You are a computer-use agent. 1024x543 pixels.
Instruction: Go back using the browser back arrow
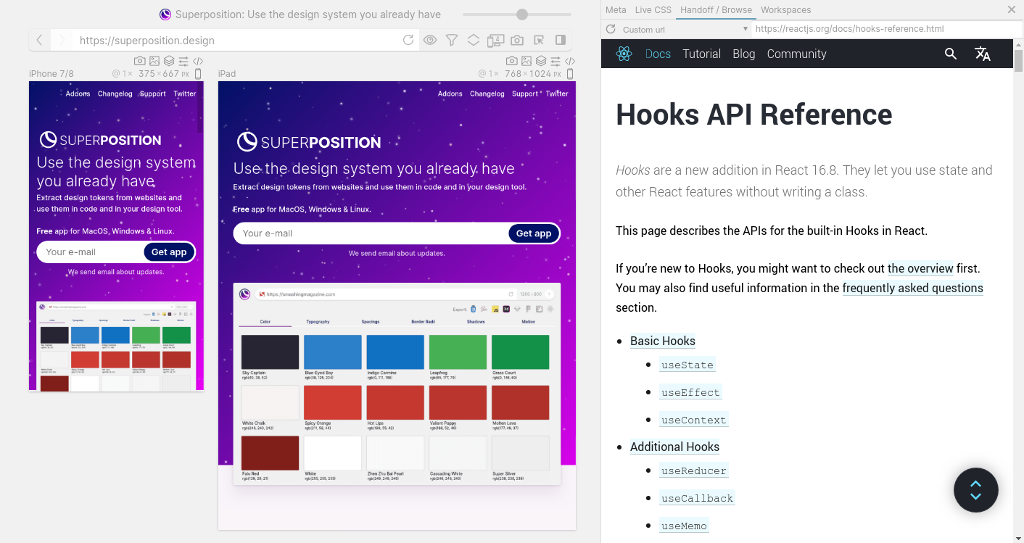(39, 40)
